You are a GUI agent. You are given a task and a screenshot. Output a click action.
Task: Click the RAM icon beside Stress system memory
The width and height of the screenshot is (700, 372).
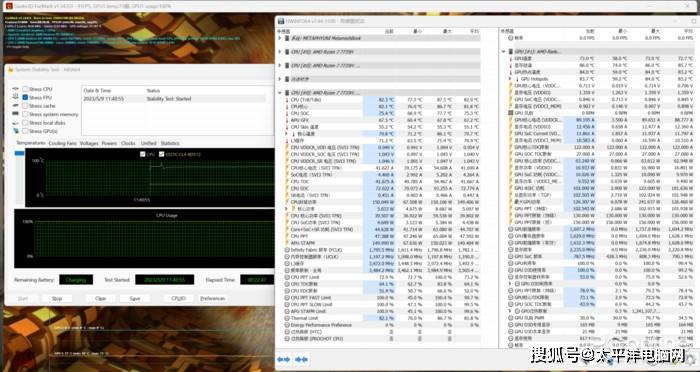16,114
